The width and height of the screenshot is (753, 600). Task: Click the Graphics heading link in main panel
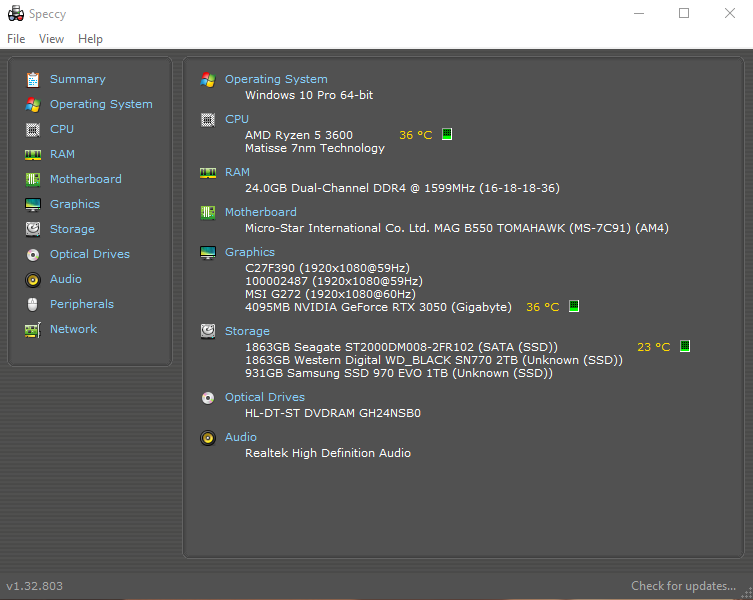(250, 252)
